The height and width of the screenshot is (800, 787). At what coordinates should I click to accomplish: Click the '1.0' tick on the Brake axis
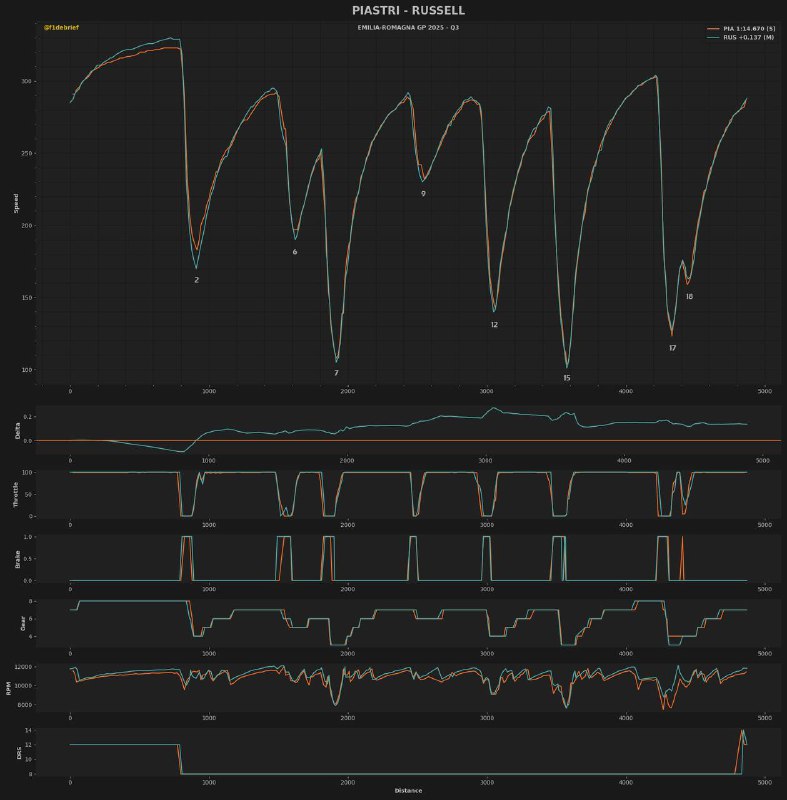click(28, 537)
